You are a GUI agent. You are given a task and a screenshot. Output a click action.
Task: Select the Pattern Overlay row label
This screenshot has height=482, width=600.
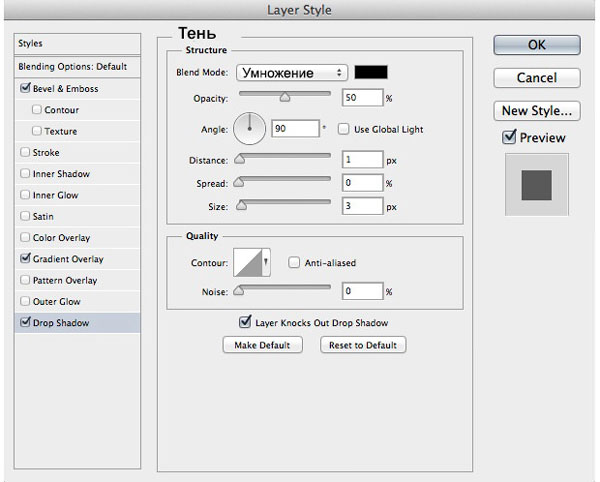65,280
